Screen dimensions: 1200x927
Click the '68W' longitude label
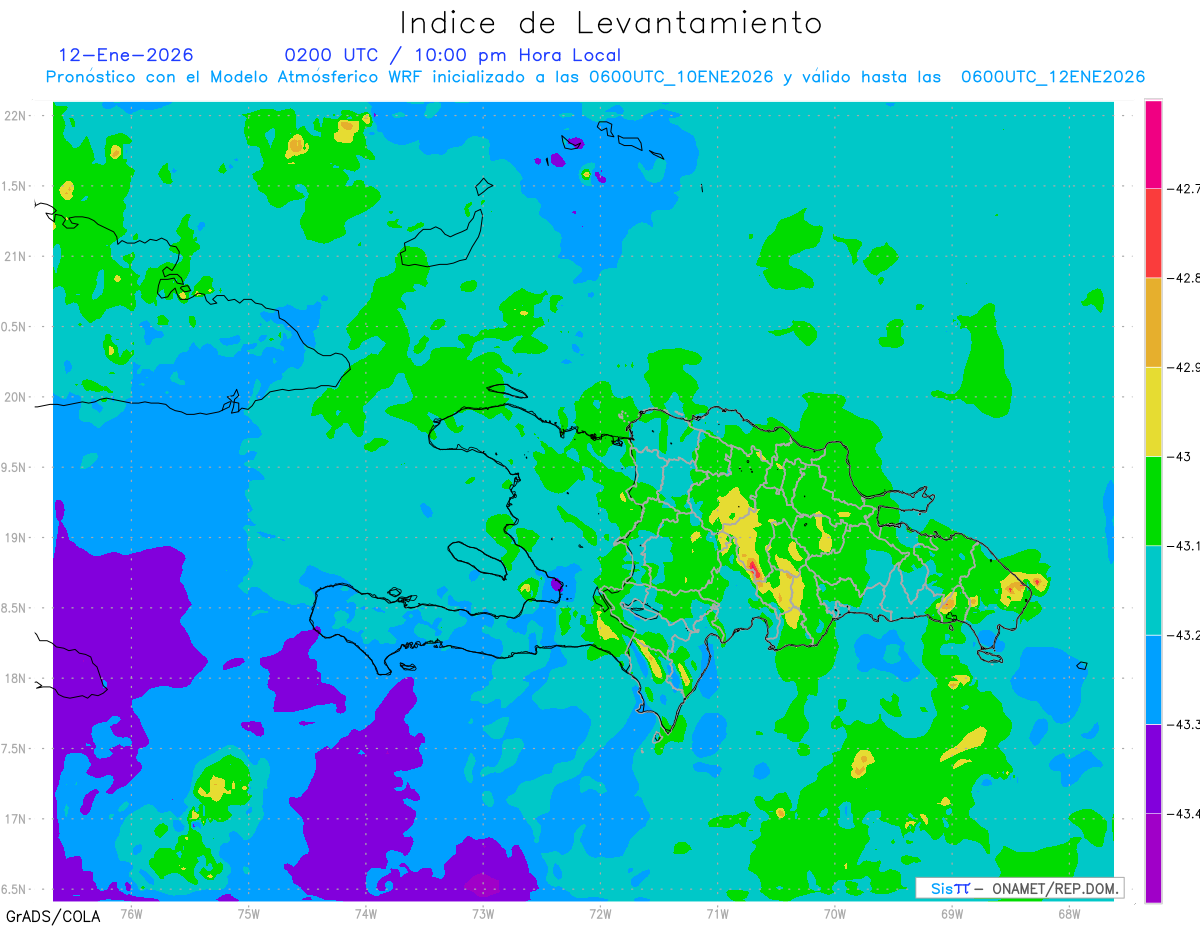pos(1069,913)
